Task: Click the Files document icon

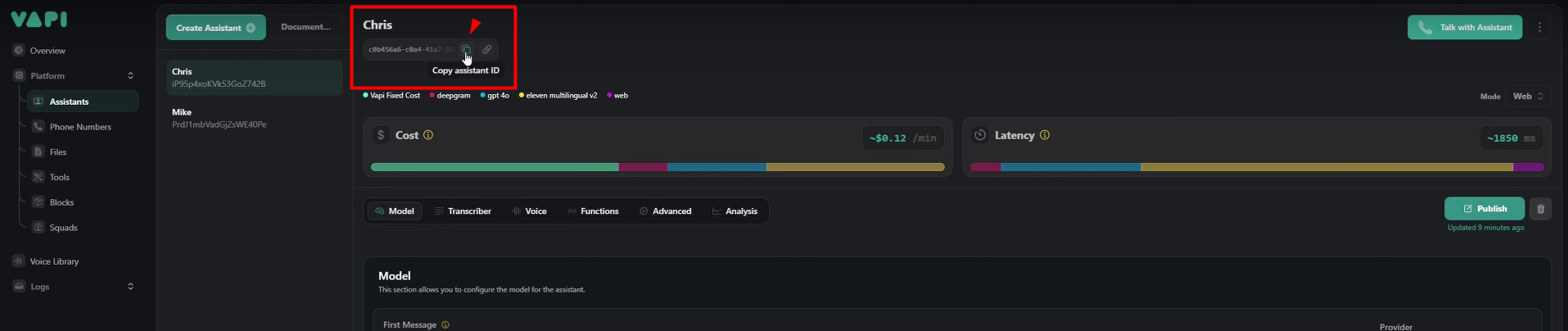Action: tap(38, 152)
